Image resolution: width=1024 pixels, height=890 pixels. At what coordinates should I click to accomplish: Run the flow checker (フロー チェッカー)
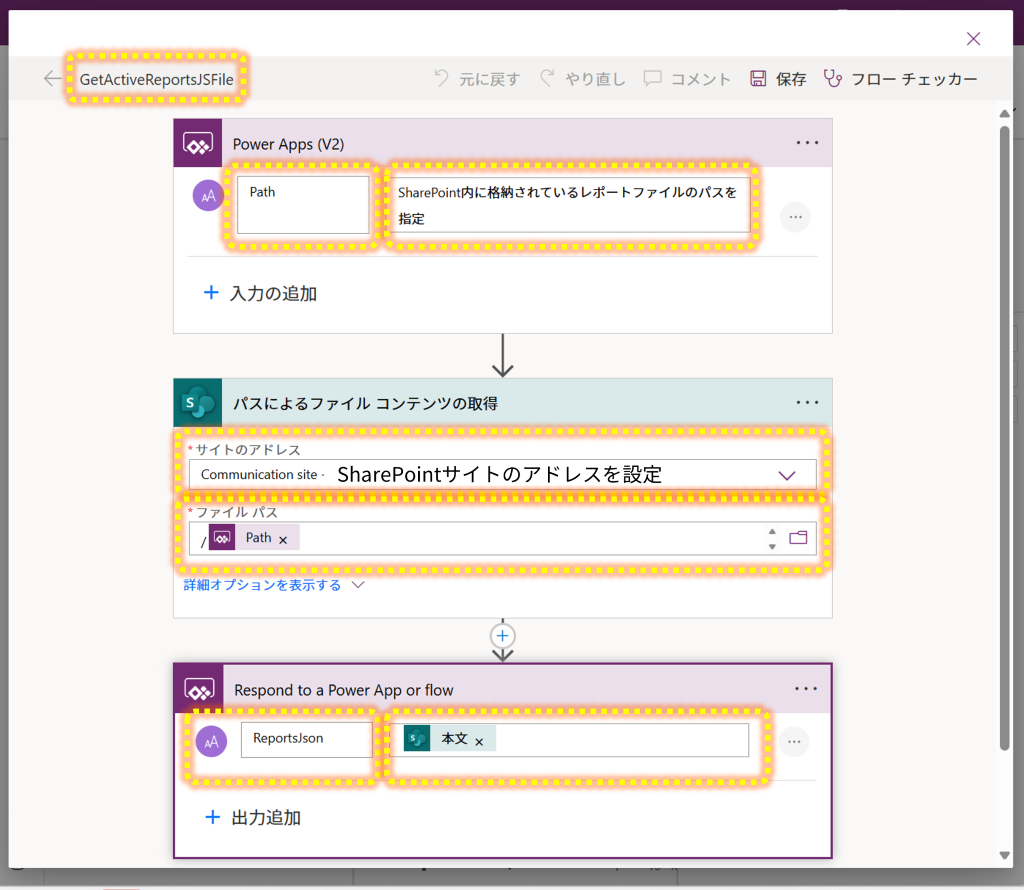pos(900,79)
